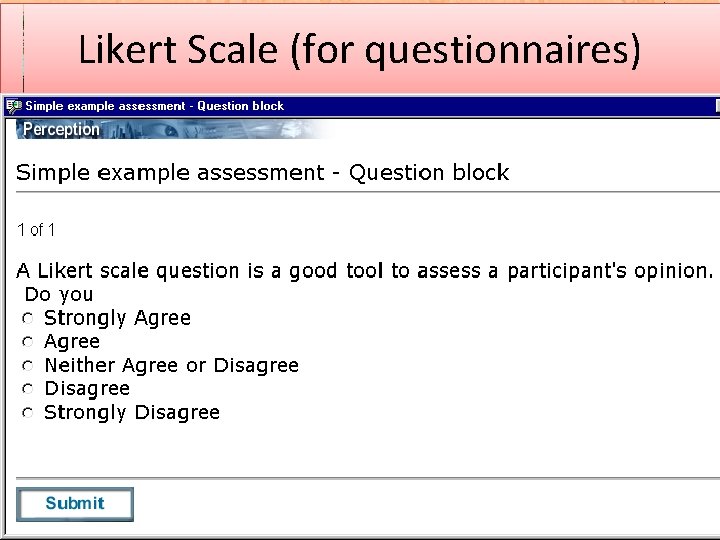Click the 'Do you' prompt text
This screenshot has width=720, height=540.
click(58, 294)
